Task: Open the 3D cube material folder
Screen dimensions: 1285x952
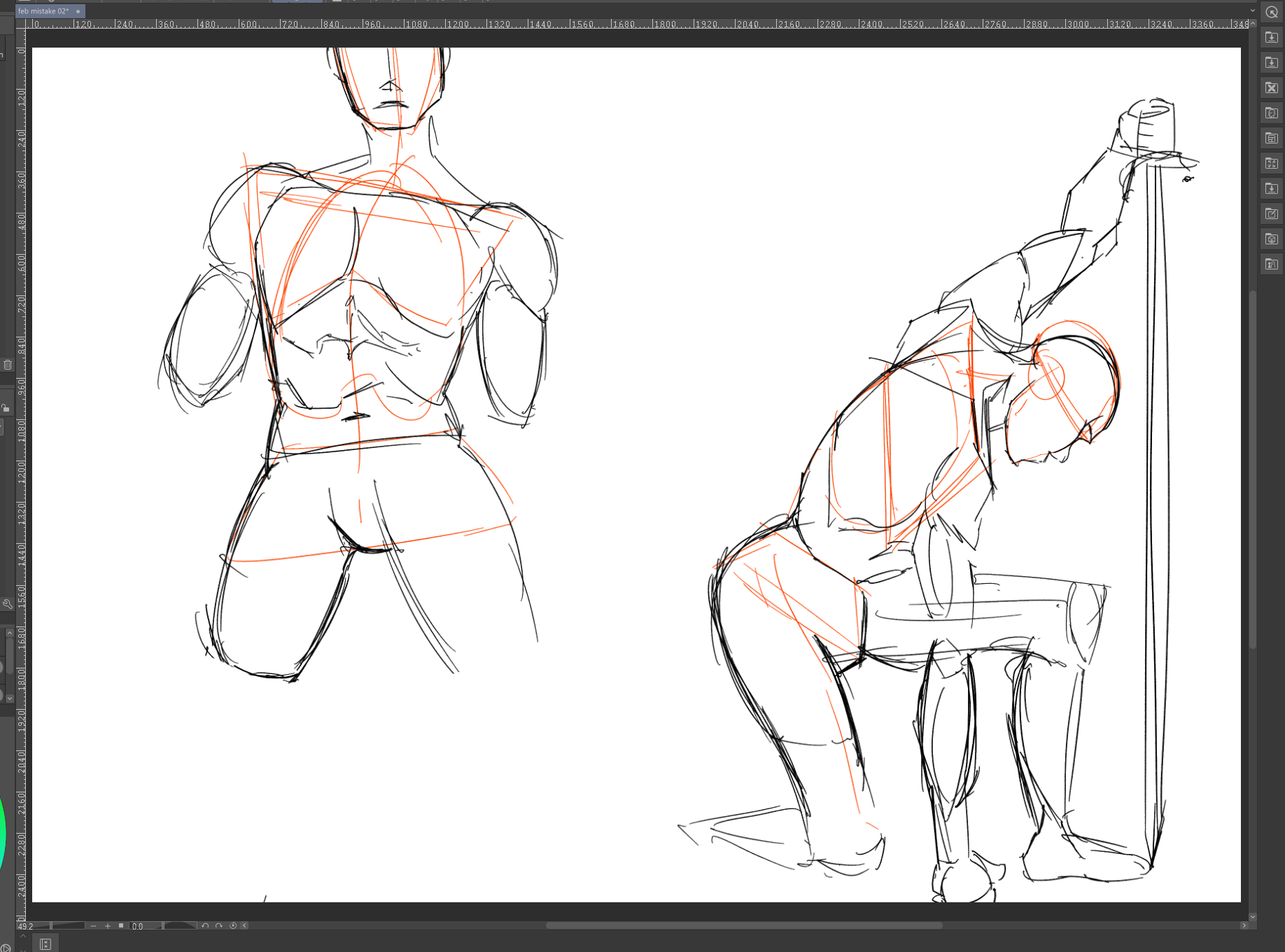Action: click(x=1272, y=239)
